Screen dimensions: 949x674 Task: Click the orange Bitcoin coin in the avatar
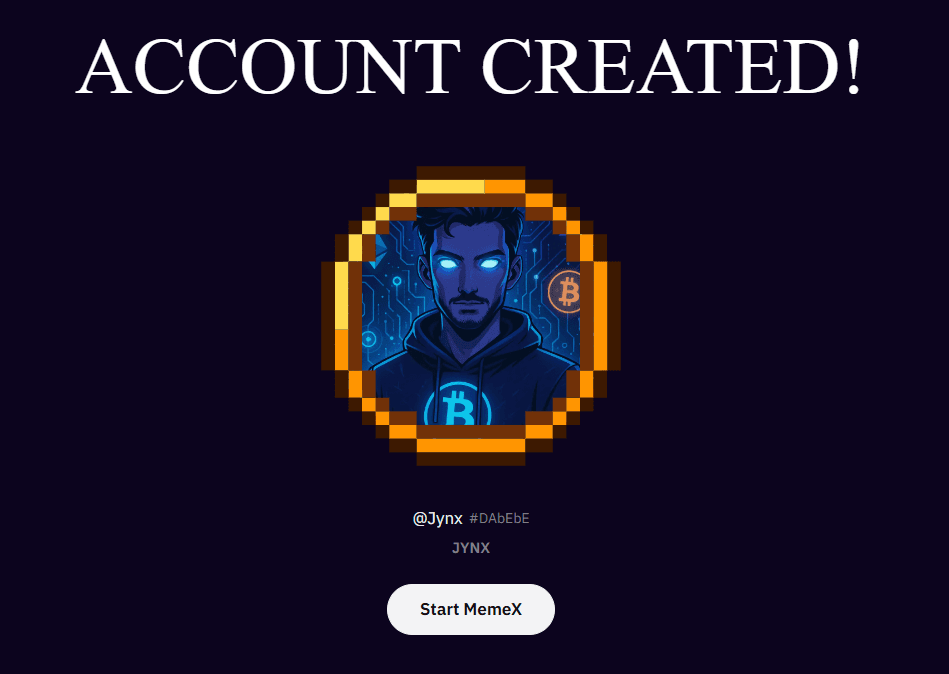click(x=565, y=292)
